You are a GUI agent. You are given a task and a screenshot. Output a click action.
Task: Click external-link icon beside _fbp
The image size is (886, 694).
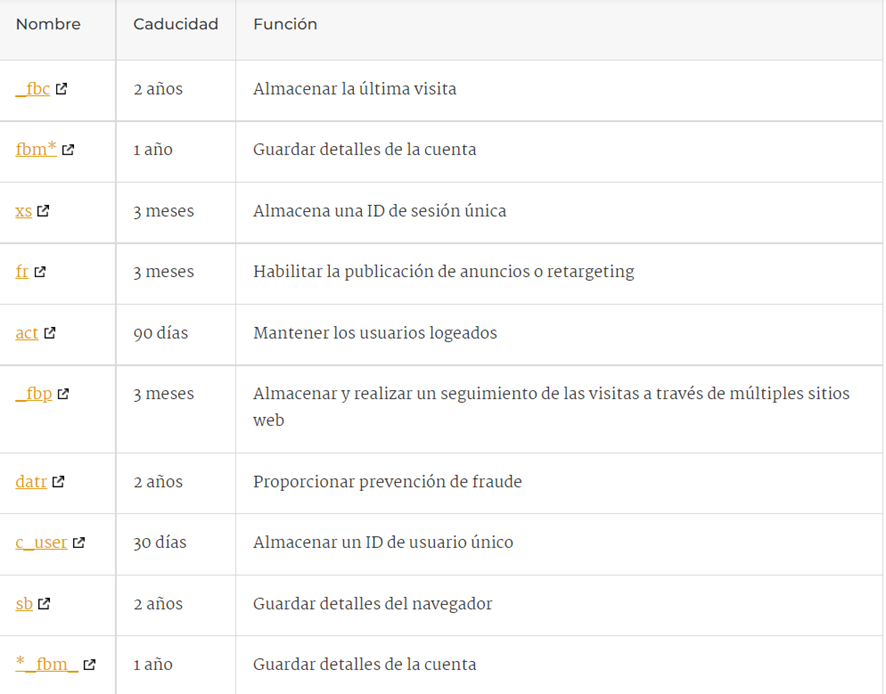click(63, 394)
